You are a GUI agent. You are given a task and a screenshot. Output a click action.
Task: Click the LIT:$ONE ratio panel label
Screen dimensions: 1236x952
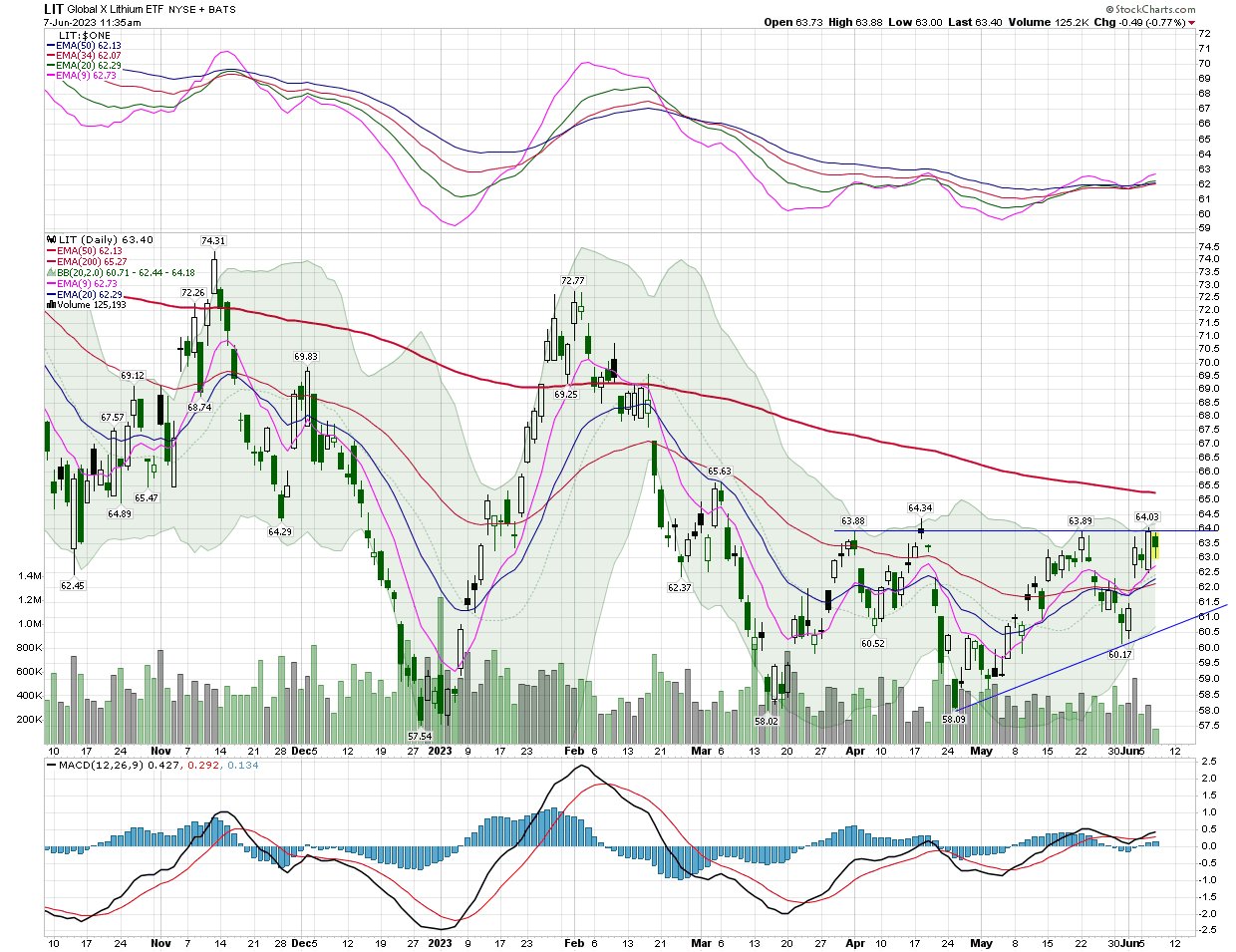pyautogui.click(x=84, y=35)
